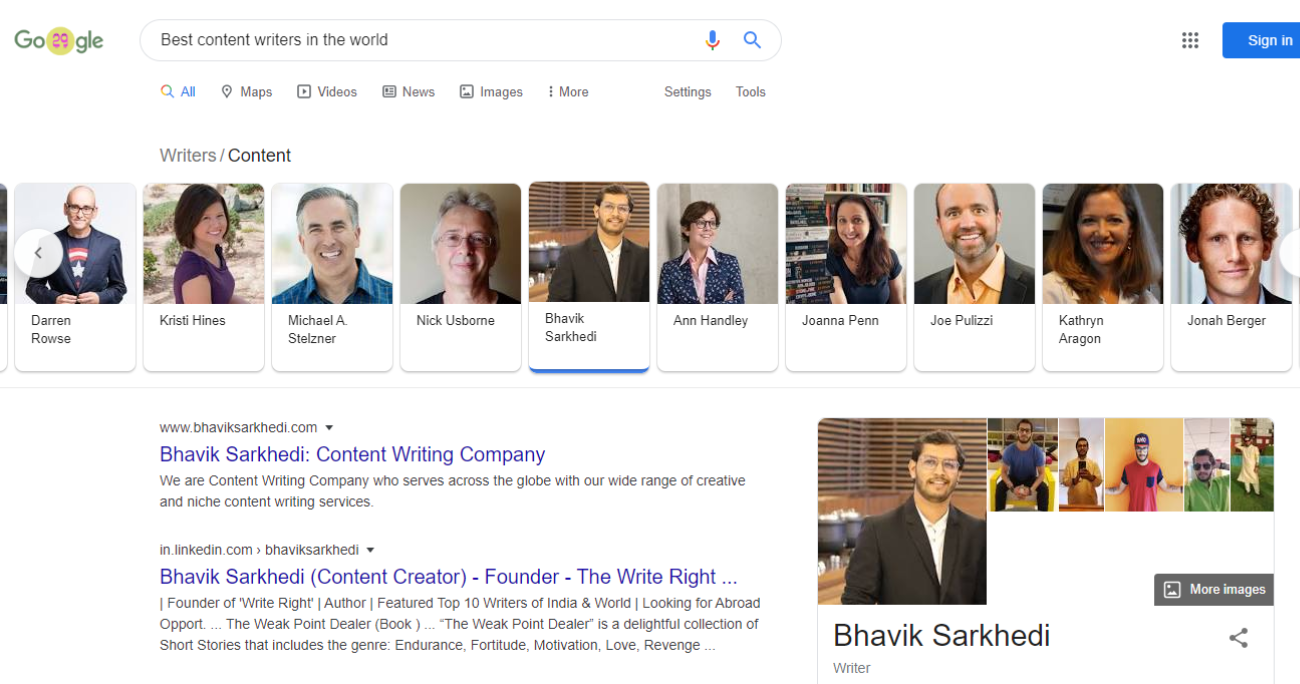Click the More images button
The width and height of the screenshot is (1300, 684).
[x=1214, y=590]
